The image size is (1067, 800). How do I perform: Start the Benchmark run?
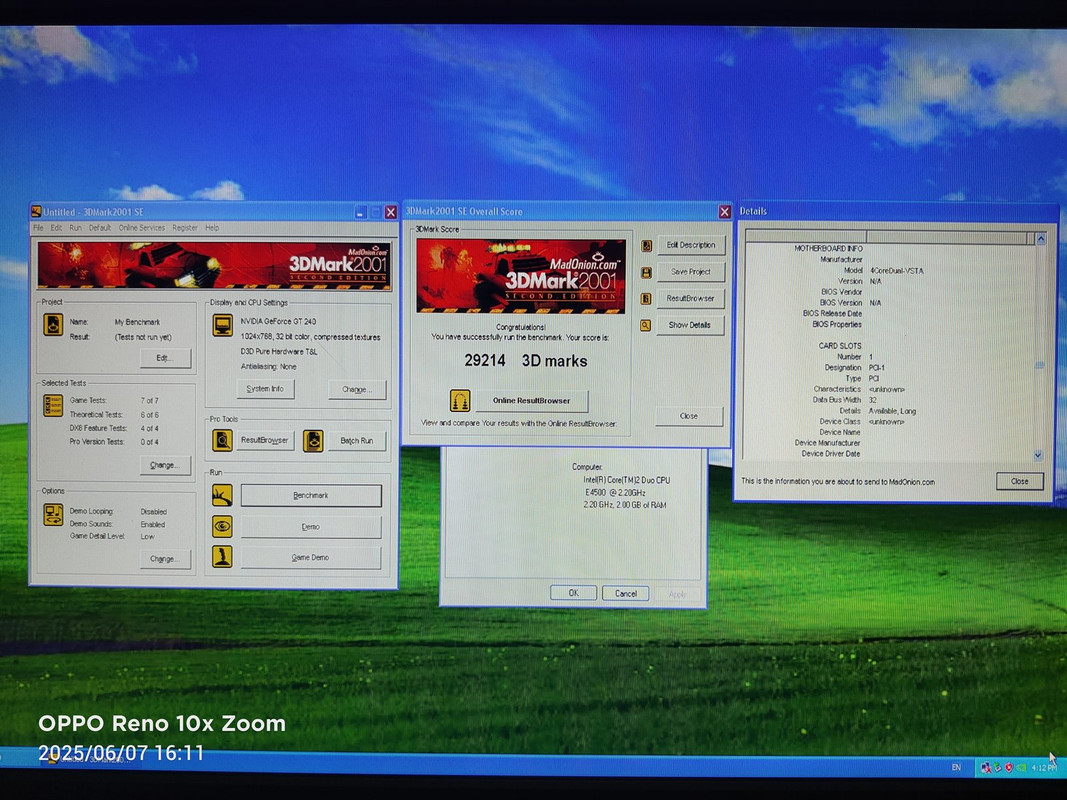click(311, 495)
